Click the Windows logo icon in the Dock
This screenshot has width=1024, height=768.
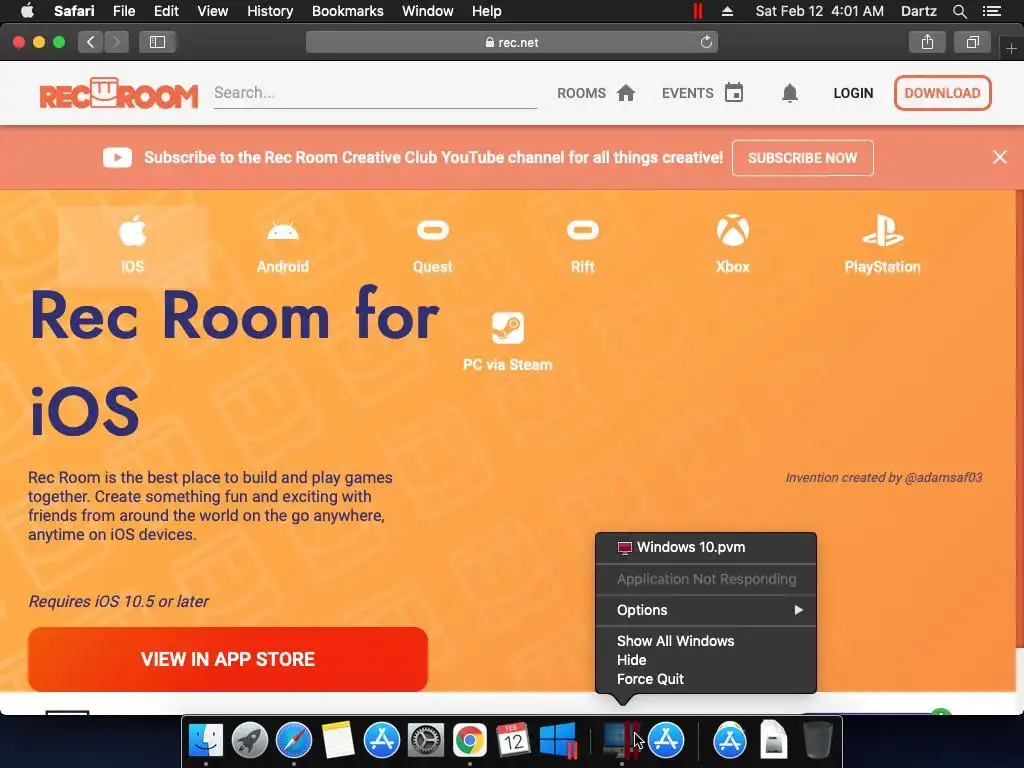coord(558,740)
